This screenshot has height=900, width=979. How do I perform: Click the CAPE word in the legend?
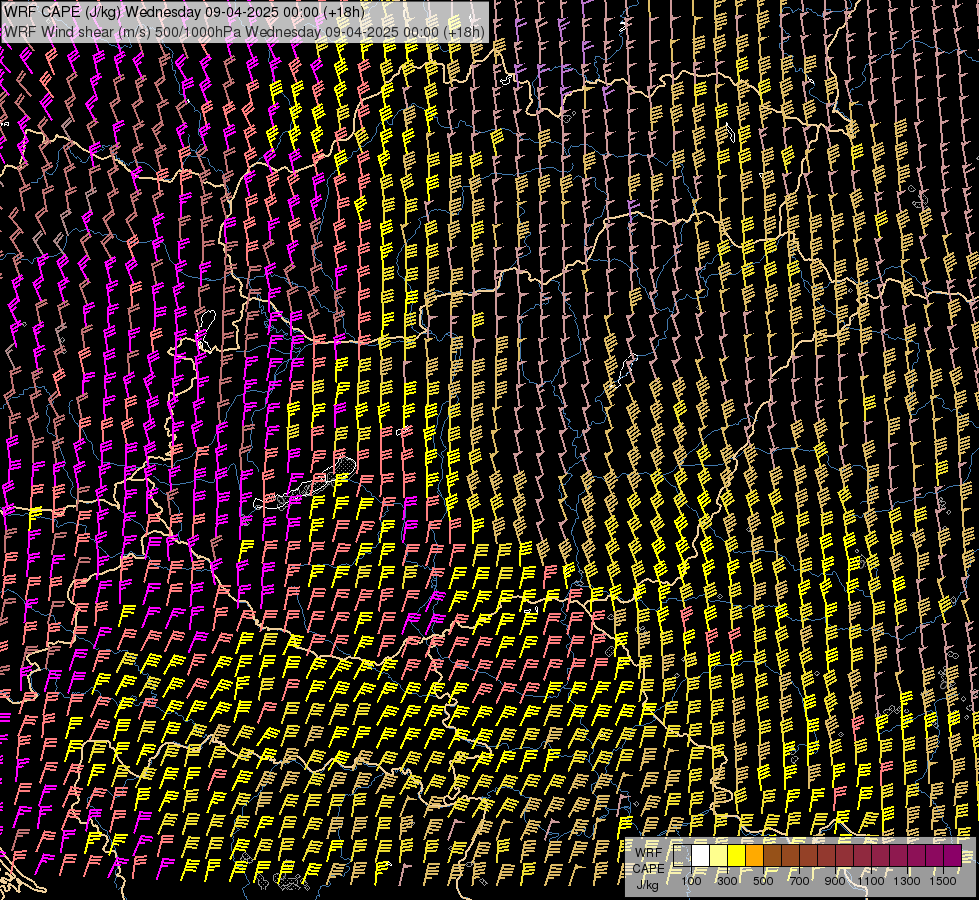click(x=648, y=869)
